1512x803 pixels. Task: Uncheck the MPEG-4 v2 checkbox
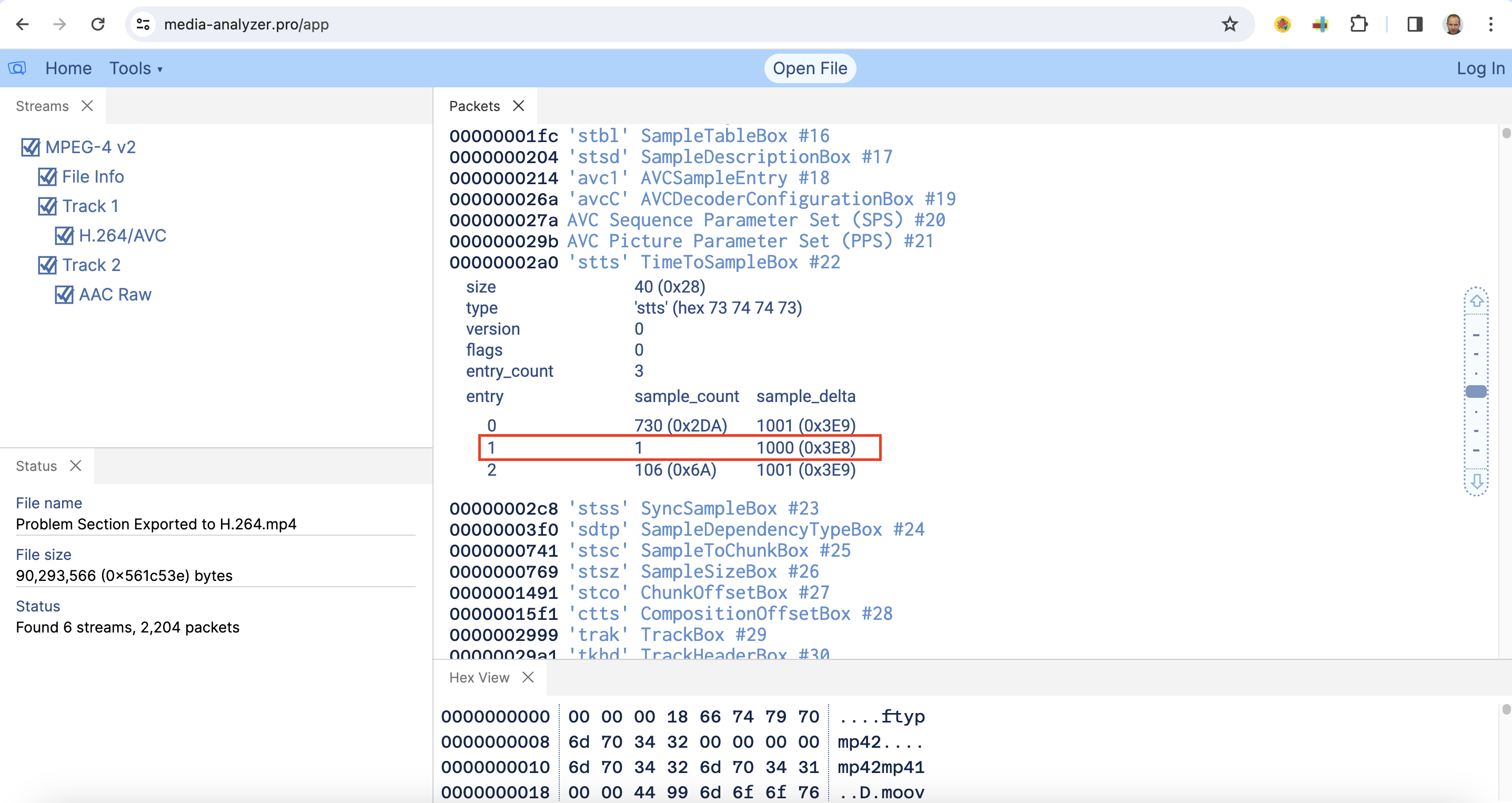coord(31,147)
